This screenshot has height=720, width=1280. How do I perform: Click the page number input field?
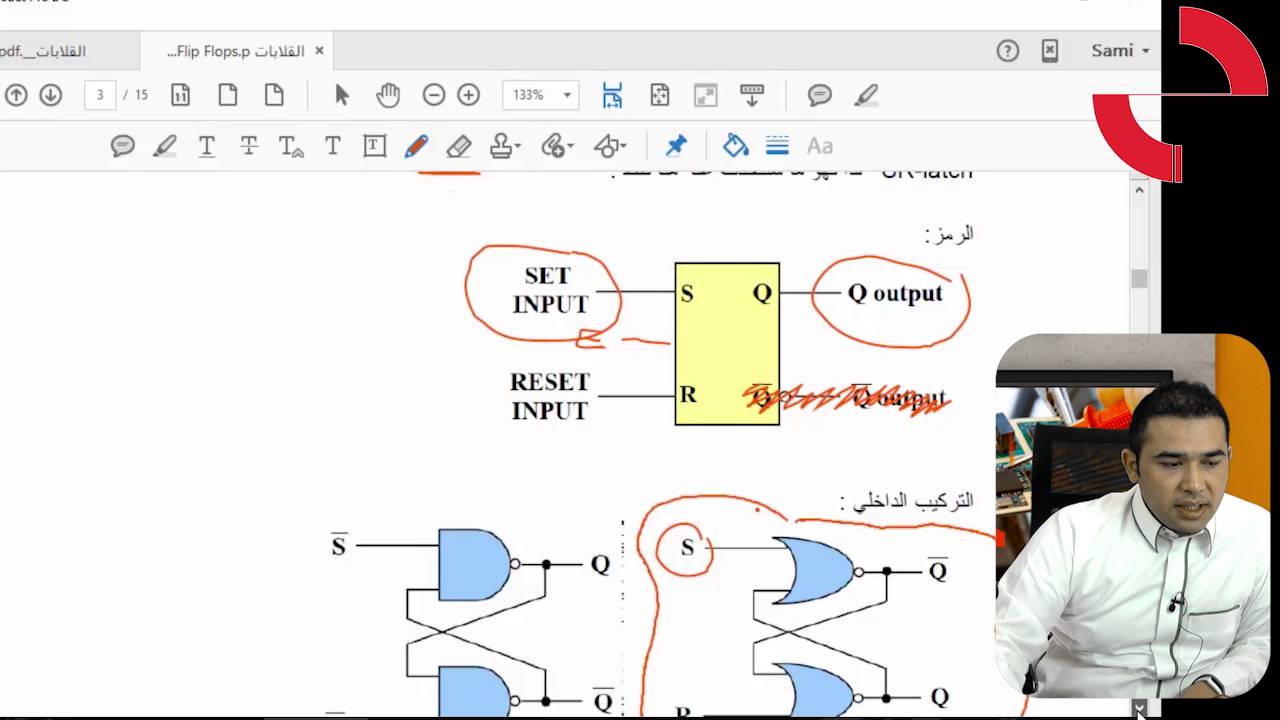tap(99, 95)
